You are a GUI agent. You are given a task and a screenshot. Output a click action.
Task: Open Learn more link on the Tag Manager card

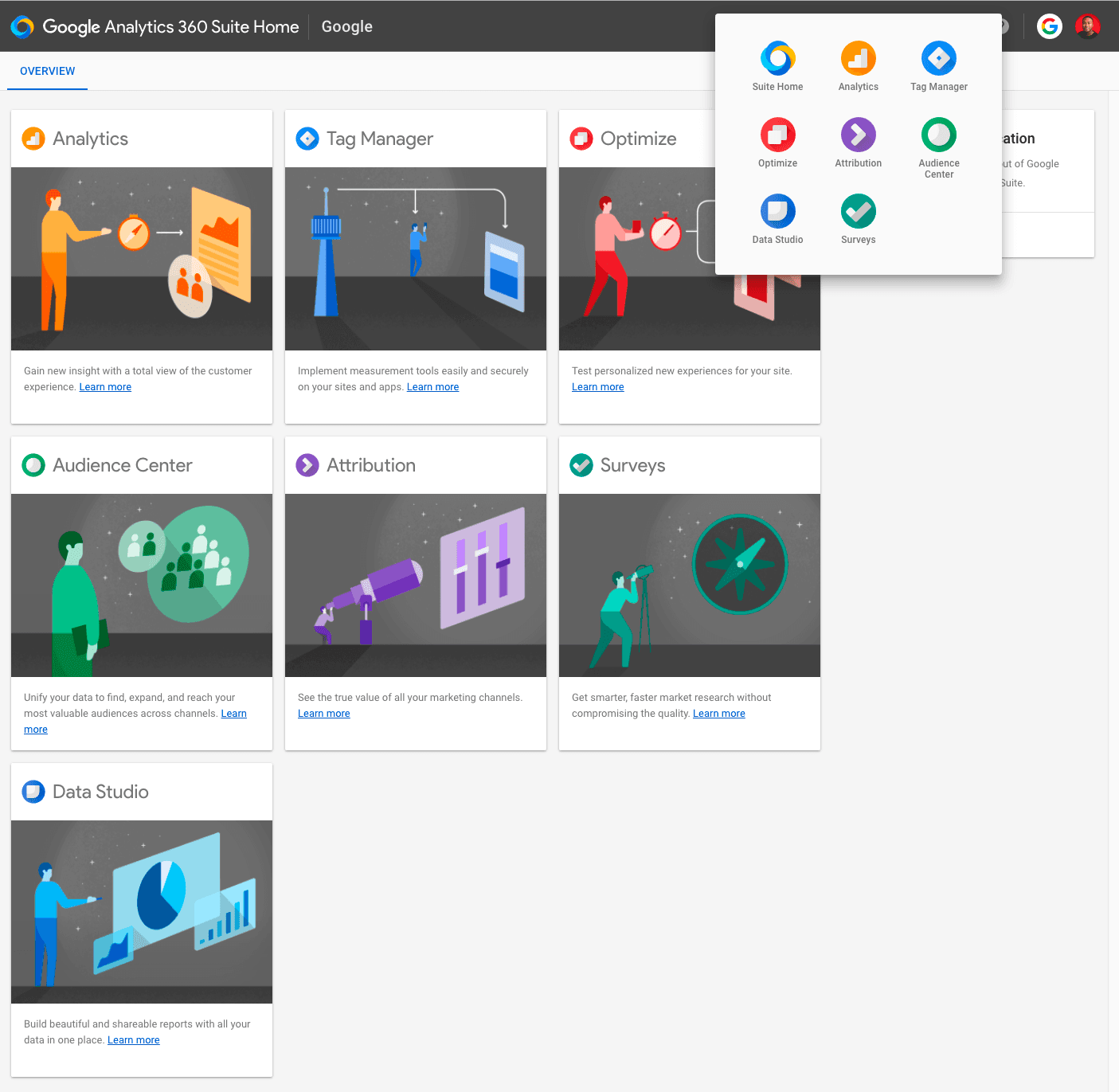tap(433, 387)
